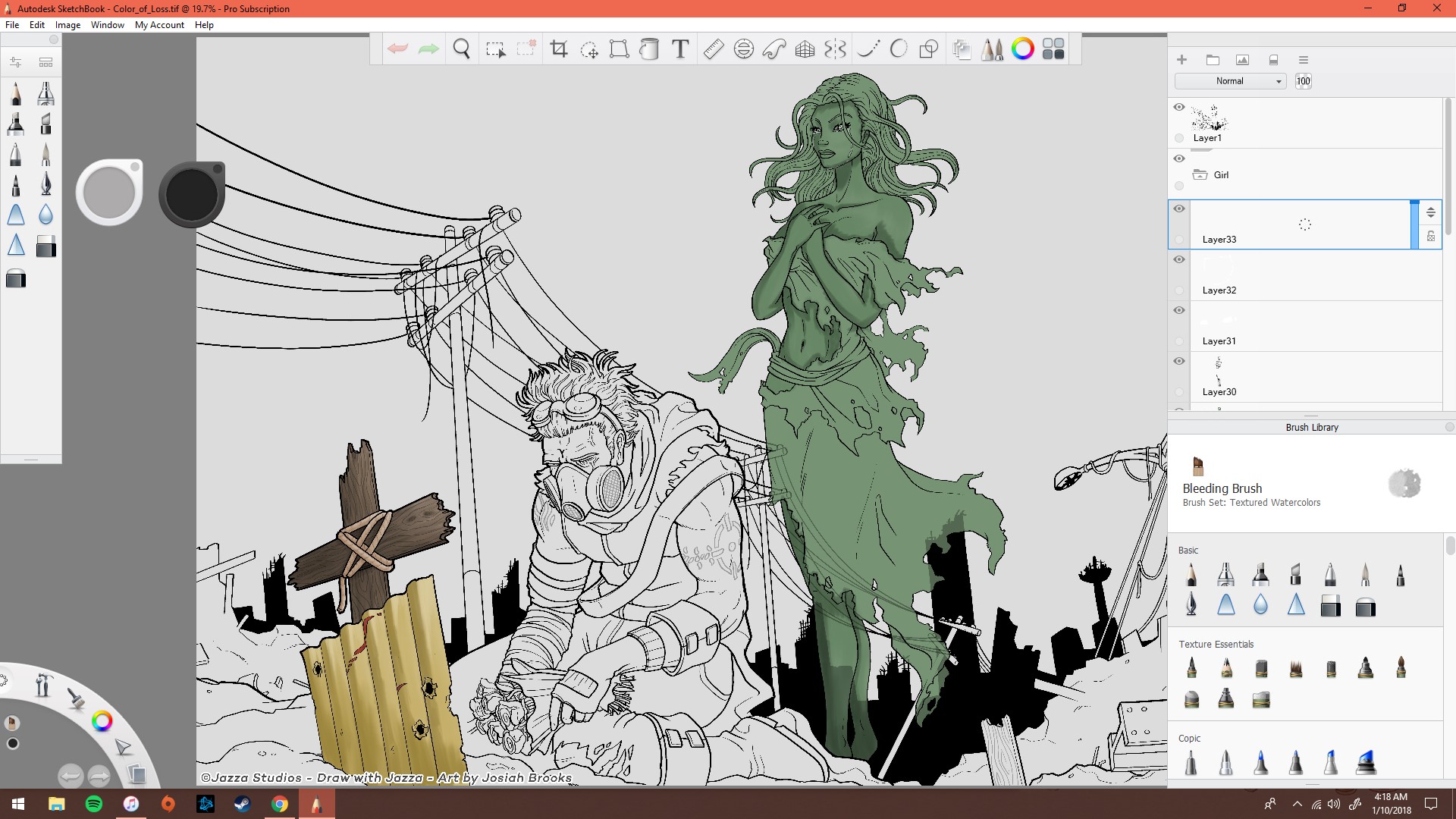The image size is (1456, 819).
Task: Open Chrome from the taskbar
Action: click(280, 804)
